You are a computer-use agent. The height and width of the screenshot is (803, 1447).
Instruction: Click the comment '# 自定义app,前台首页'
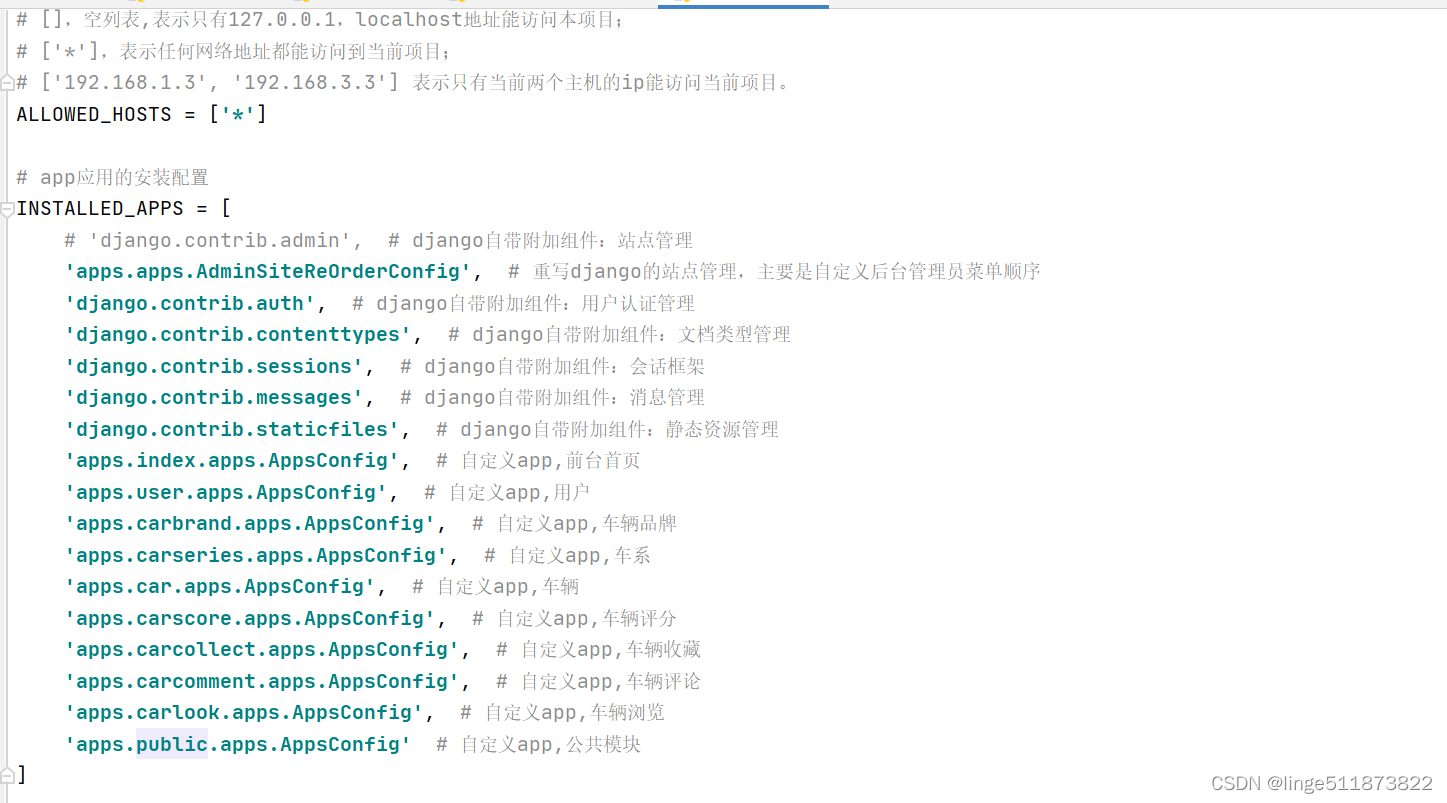tap(538, 461)
